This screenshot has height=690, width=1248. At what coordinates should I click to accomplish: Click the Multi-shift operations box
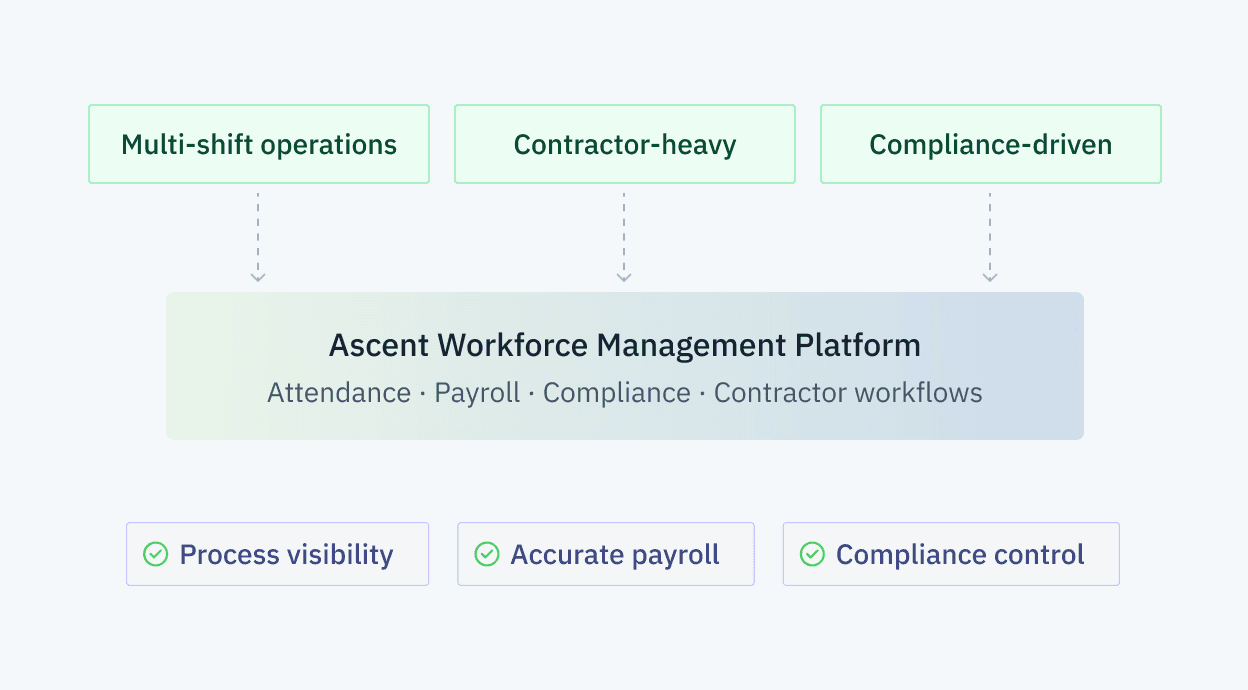(x=259, y=144)
